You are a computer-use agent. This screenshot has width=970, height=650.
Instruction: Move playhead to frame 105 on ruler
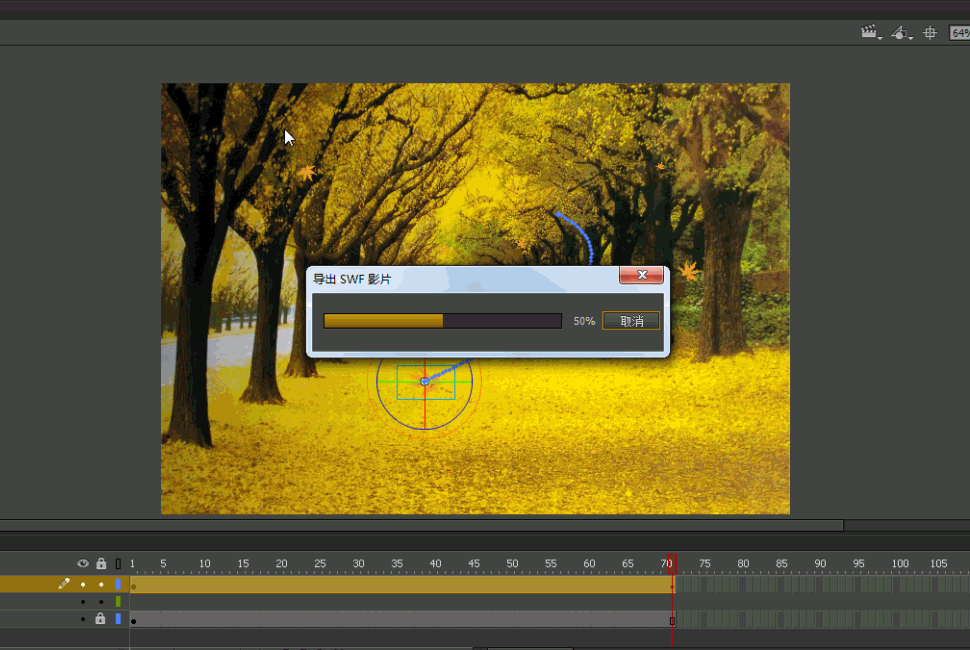point(939,563)
